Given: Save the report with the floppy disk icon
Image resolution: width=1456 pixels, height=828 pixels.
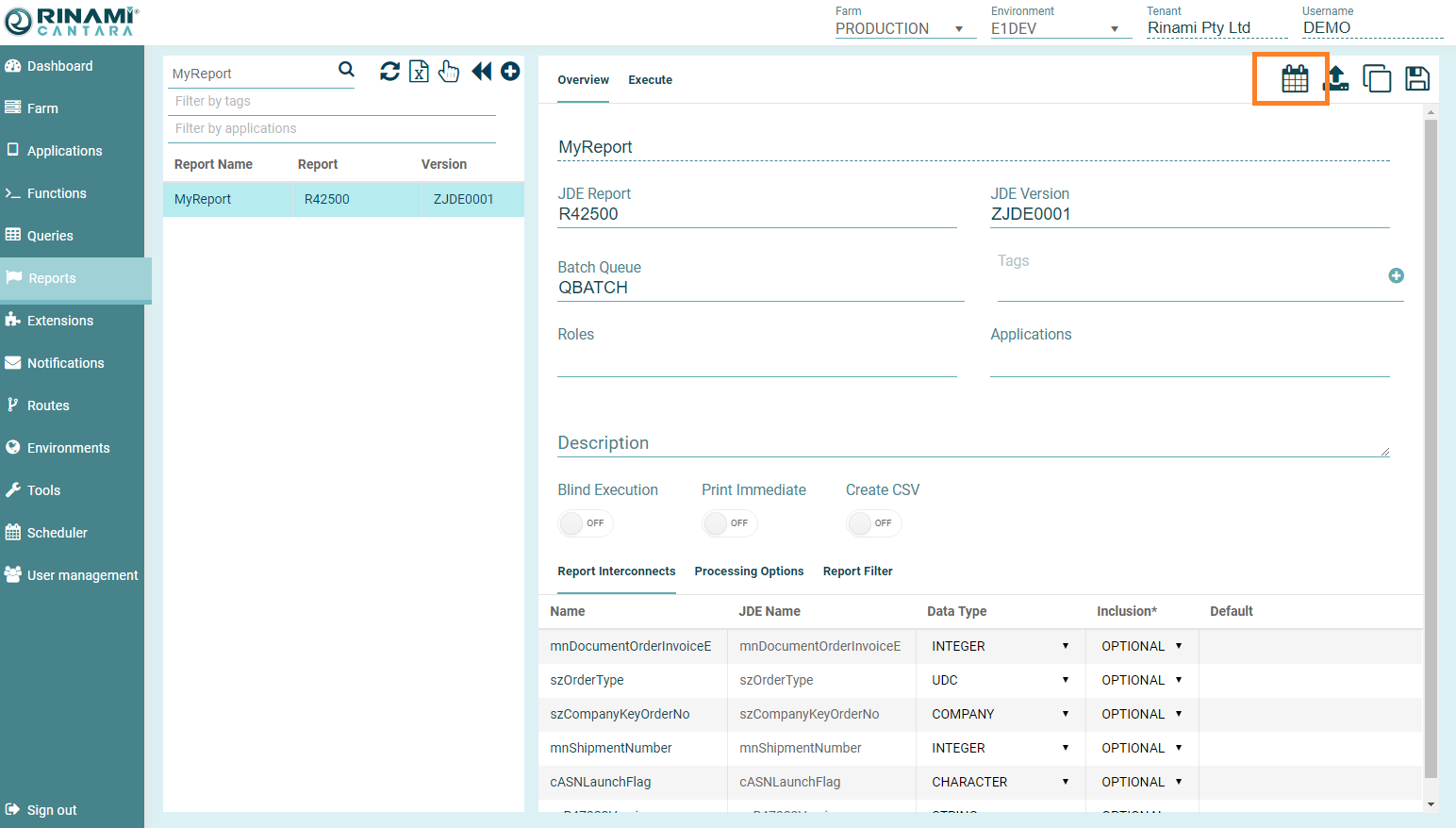Looking at the screenshot, I should (1416, 78).
